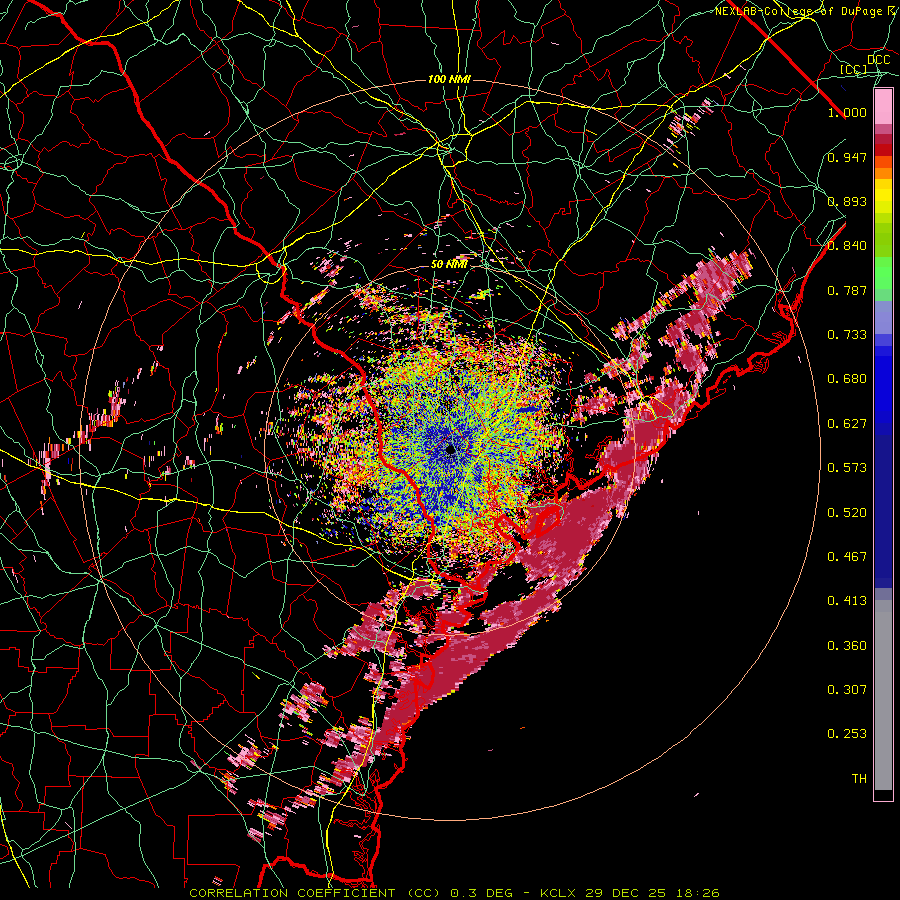The width and height of the screenshot is (900, 900).
Task: Click the 0.680 legend value
Action: click(847, 379)
